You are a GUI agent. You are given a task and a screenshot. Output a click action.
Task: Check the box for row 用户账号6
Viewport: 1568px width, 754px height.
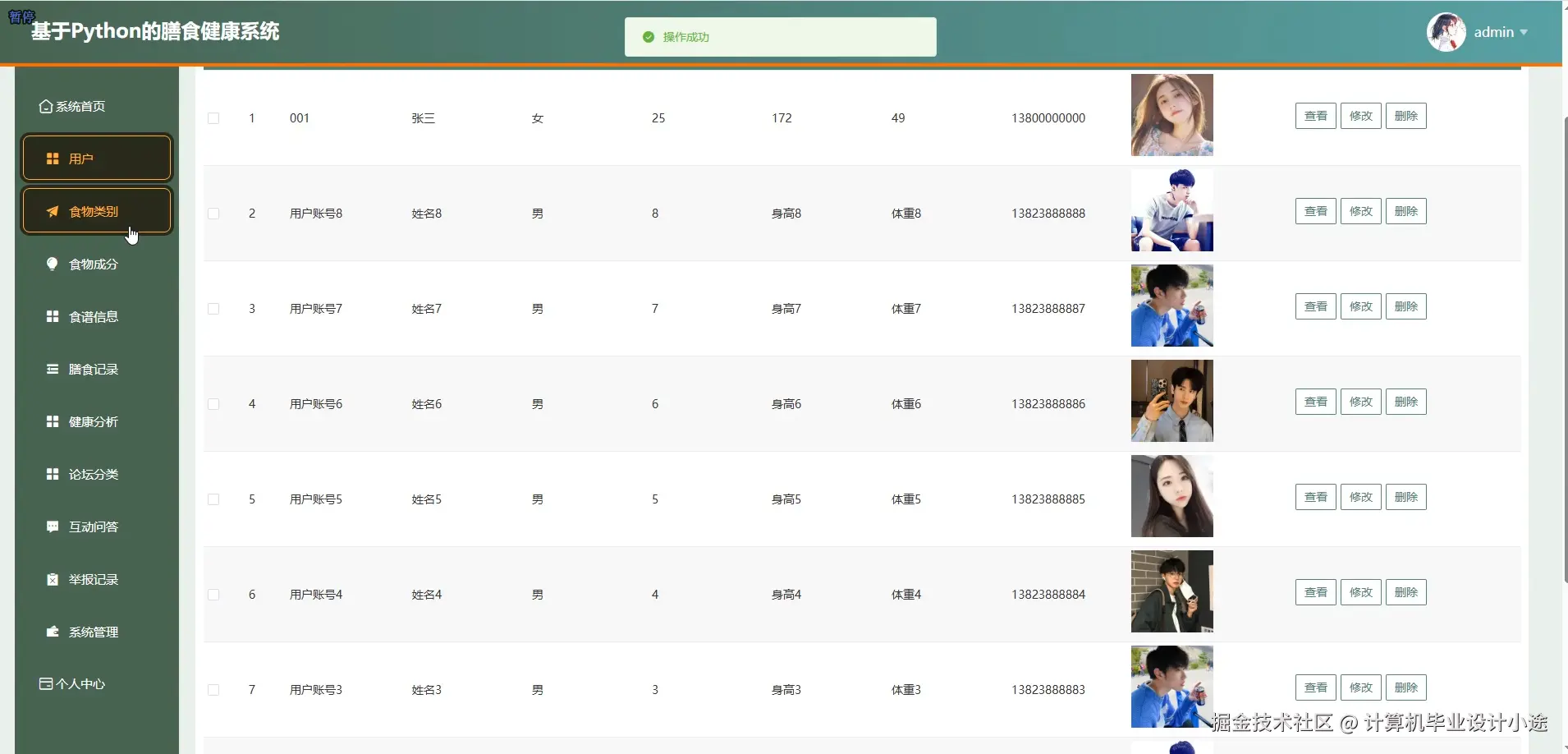[x=213, y=404]
